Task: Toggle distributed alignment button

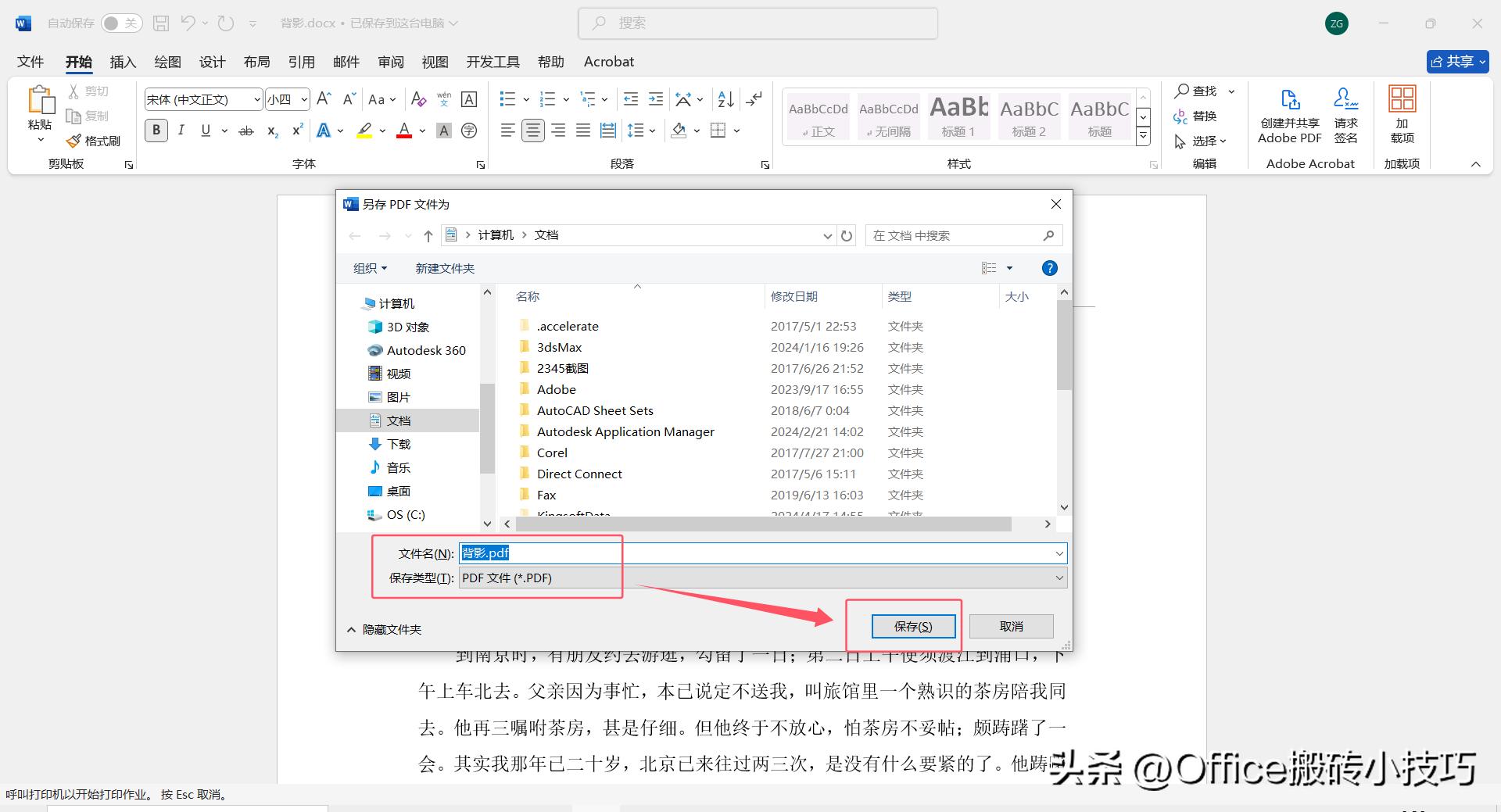Action: click(x=608, y=131)
